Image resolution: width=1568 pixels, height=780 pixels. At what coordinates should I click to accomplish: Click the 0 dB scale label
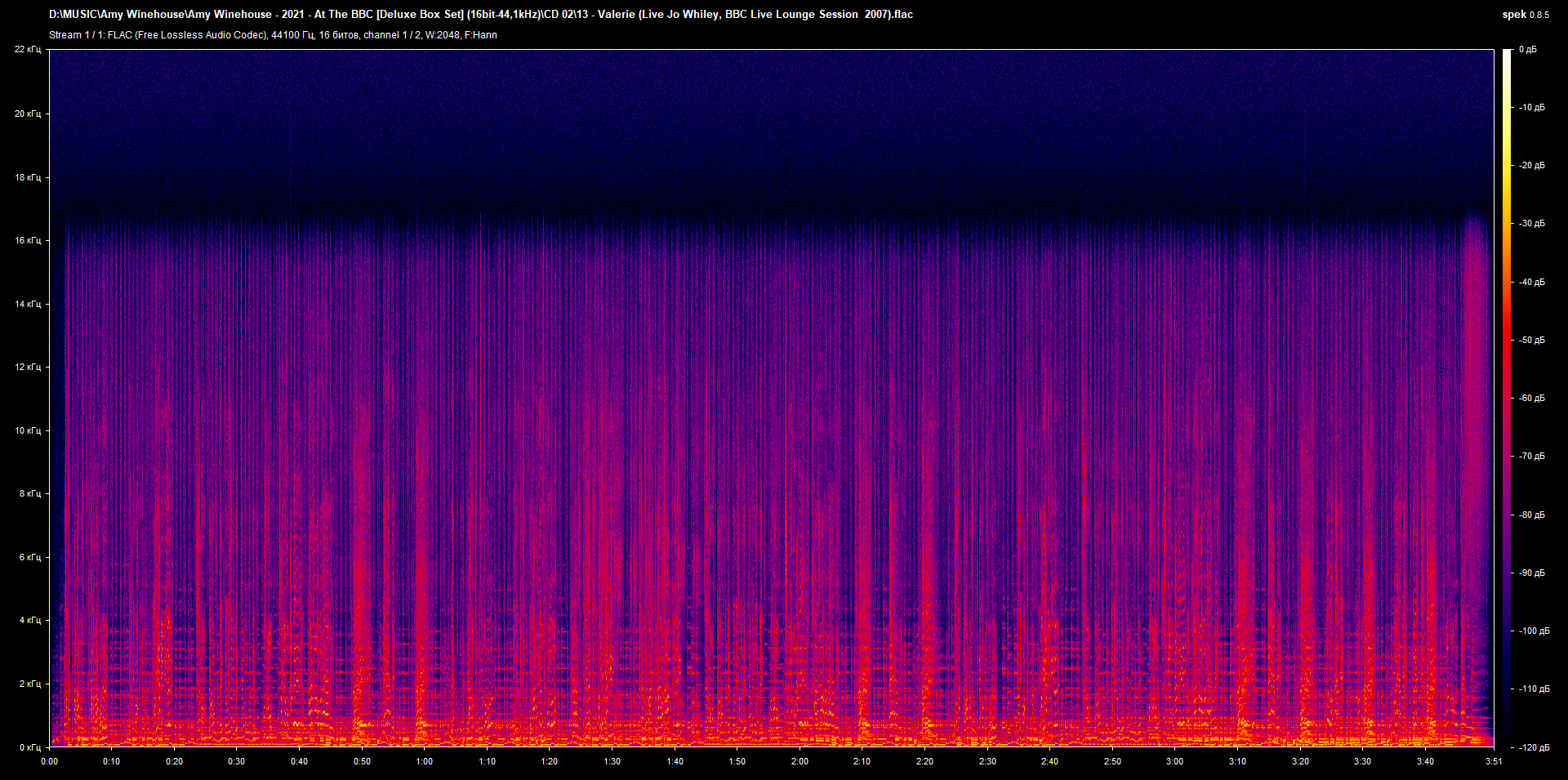[x=1528, y=50]
